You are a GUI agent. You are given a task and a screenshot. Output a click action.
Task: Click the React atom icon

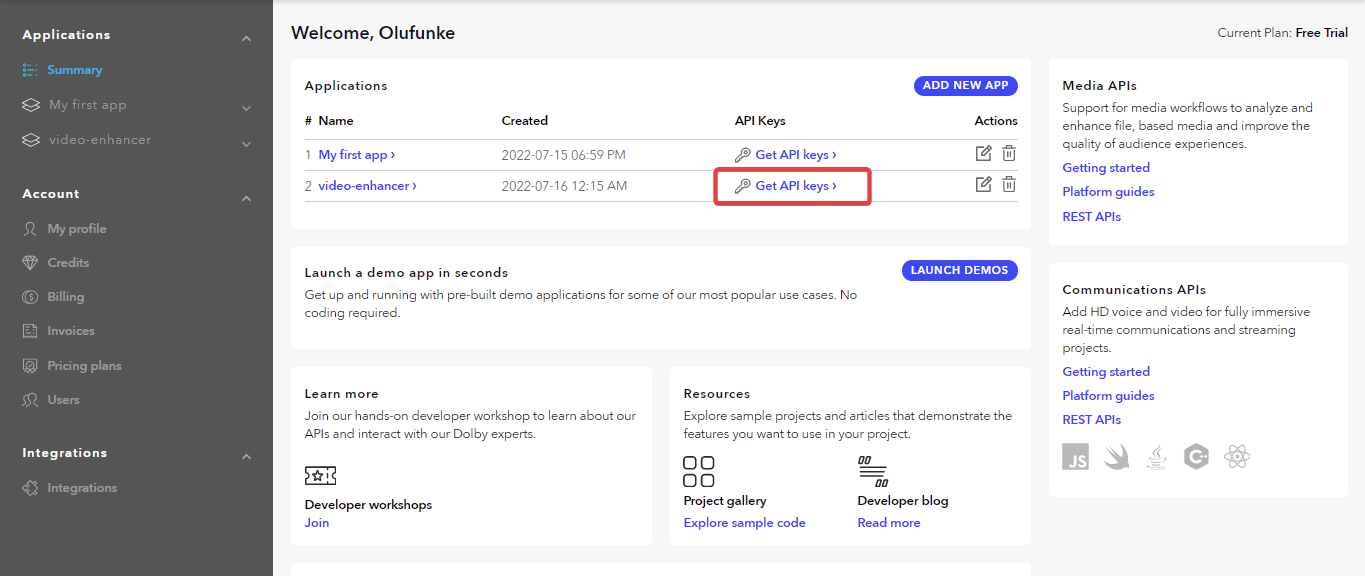coord(1237,458)
